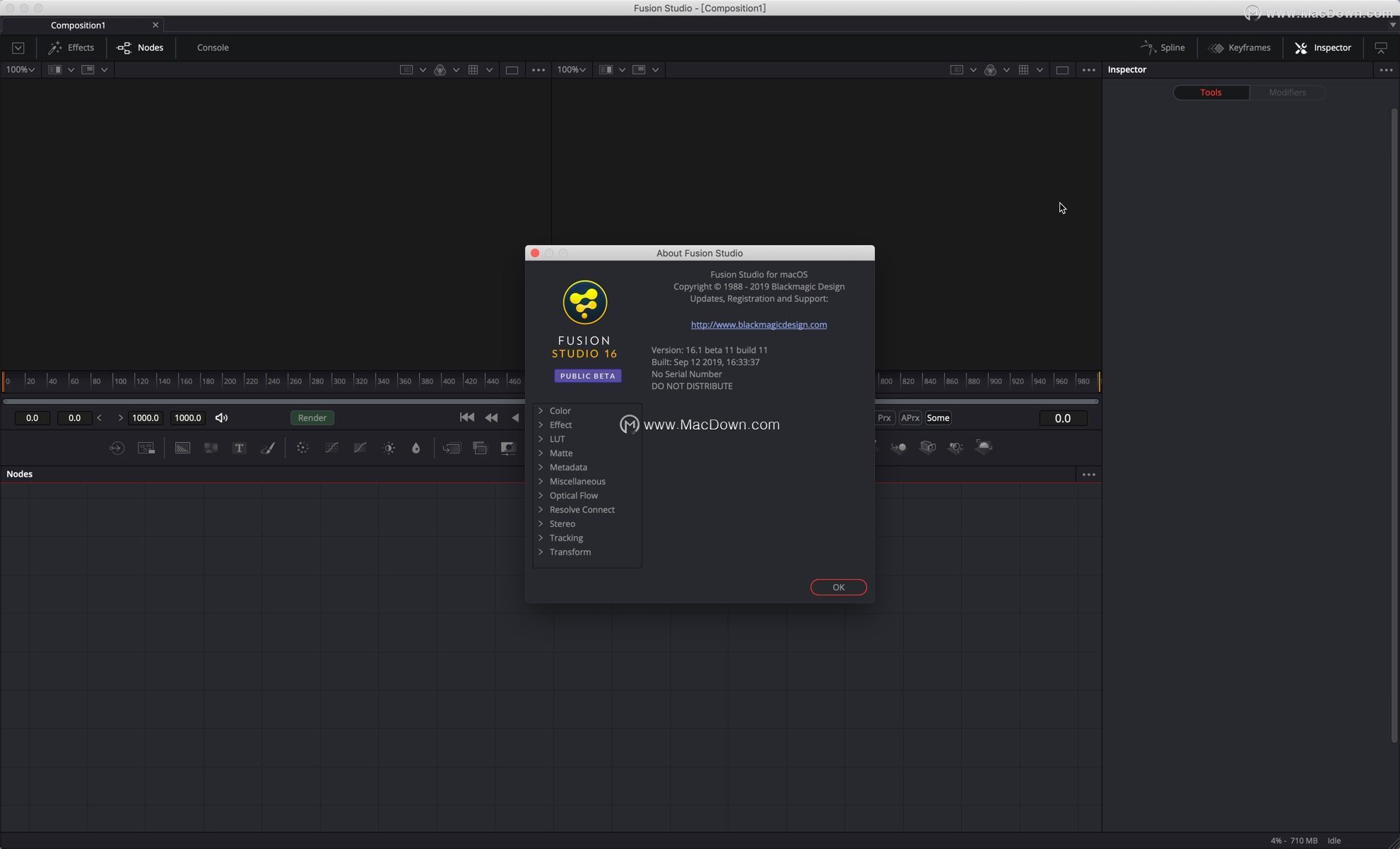Click OK in About dialog

click(x=838, y=588)
